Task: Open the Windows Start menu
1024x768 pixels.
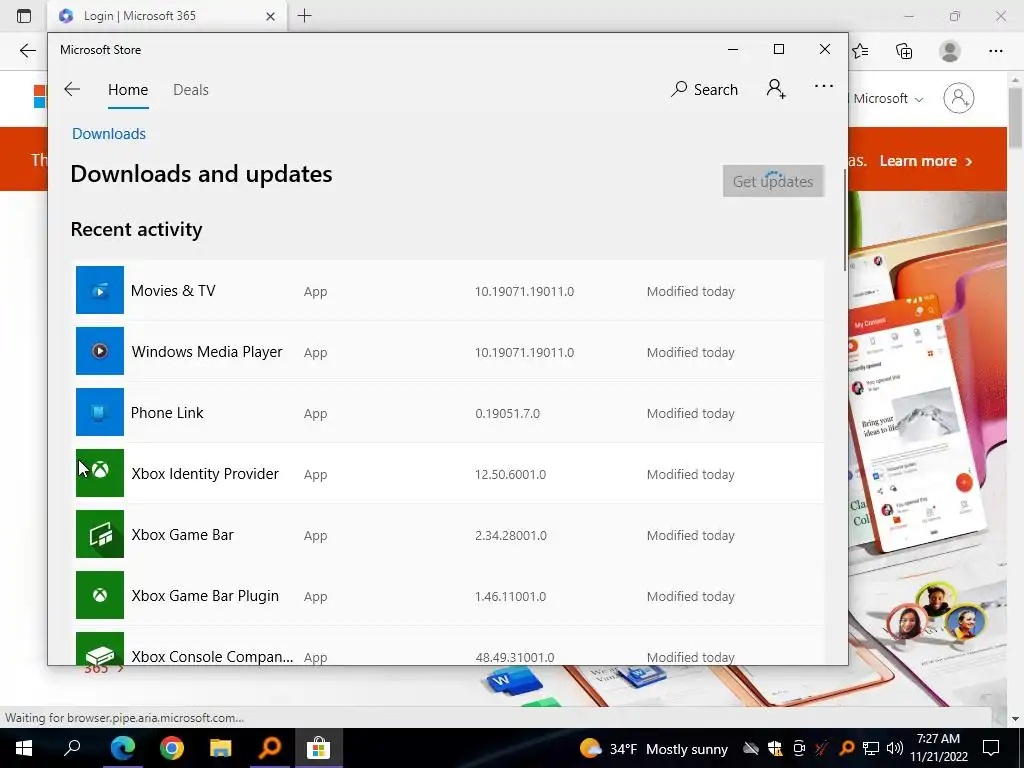Action: [24, 748]
